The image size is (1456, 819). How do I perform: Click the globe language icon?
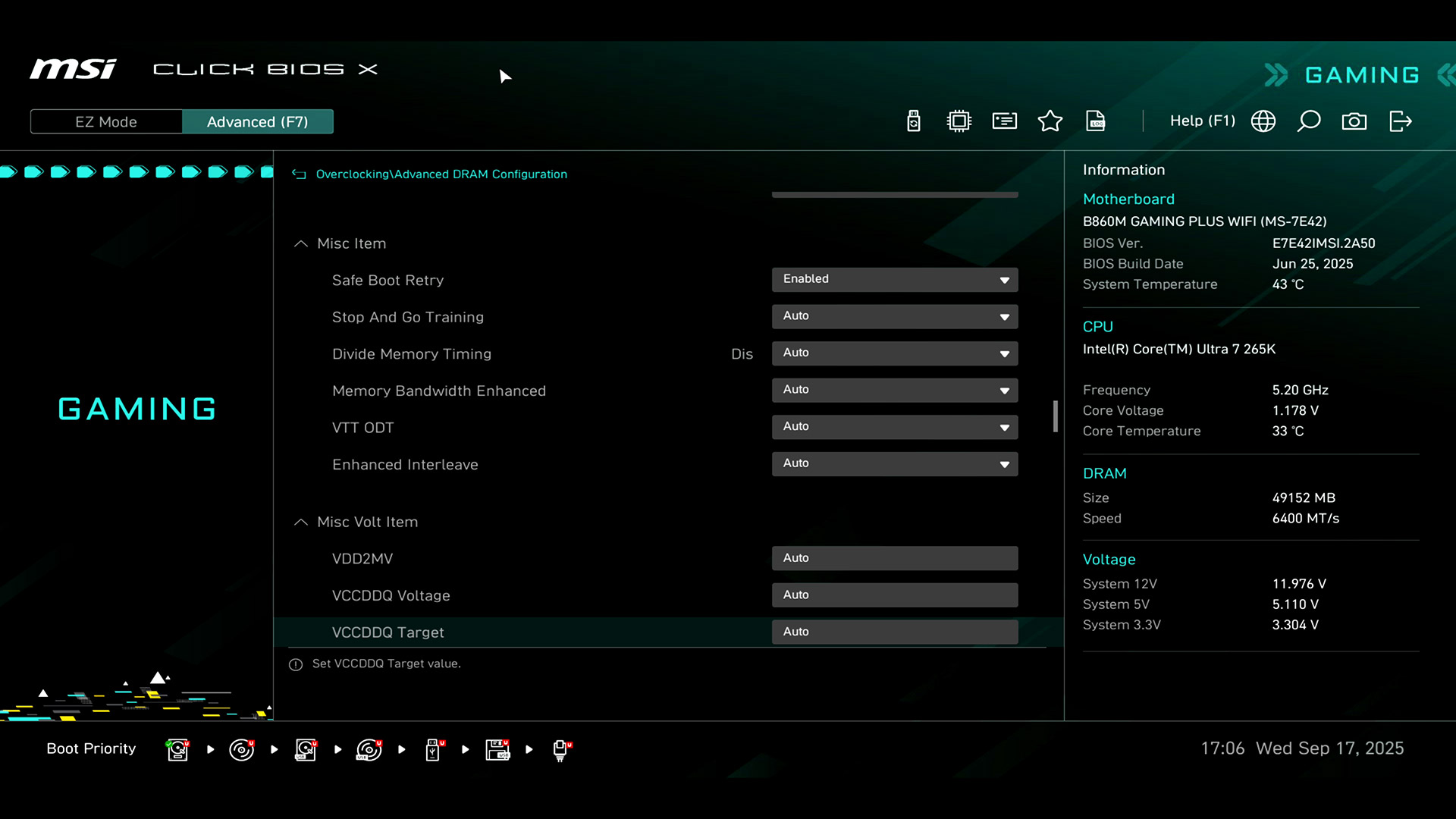pyautogui.click(x=1263, y=121)
